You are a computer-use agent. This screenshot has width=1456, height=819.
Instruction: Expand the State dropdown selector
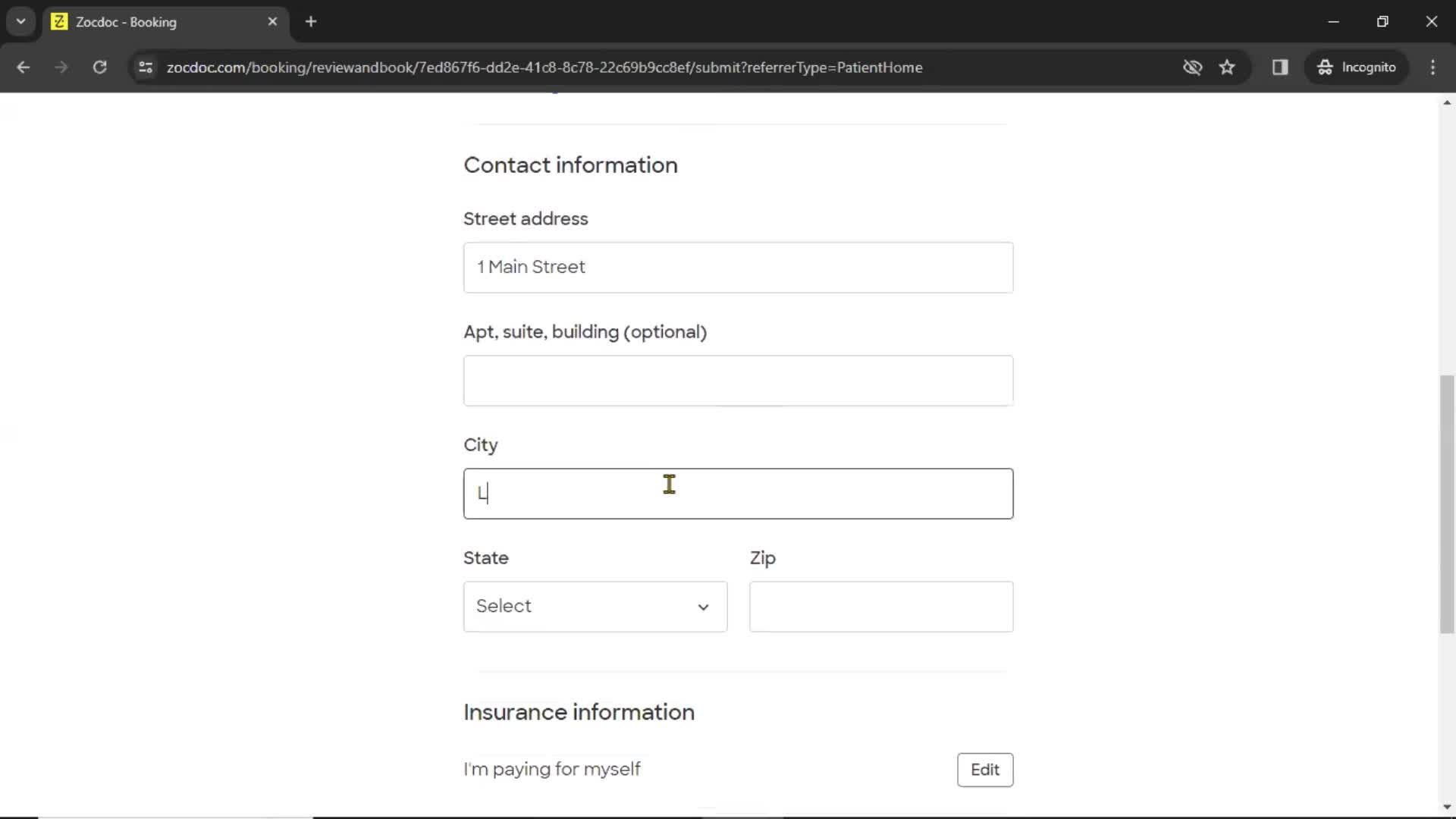click(595, 606)
